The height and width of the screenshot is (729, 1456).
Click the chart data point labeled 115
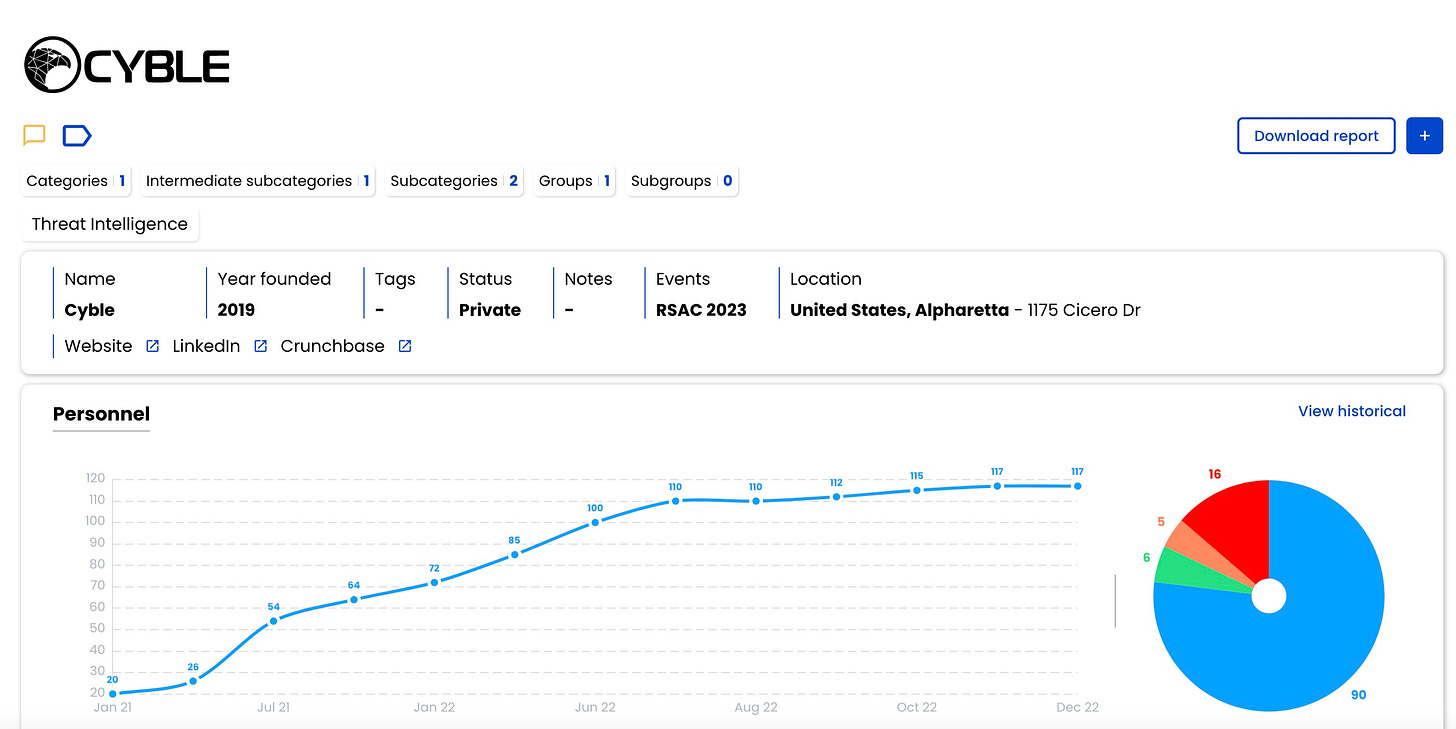(917, 490)
